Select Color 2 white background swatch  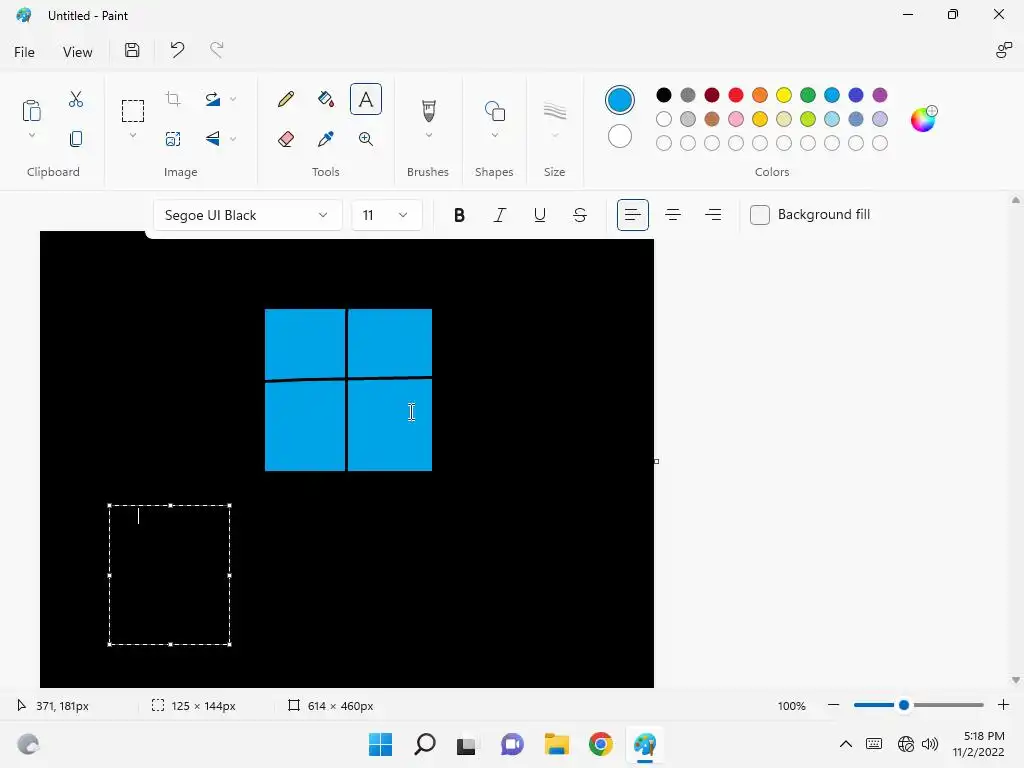click(x=619, y=136)
